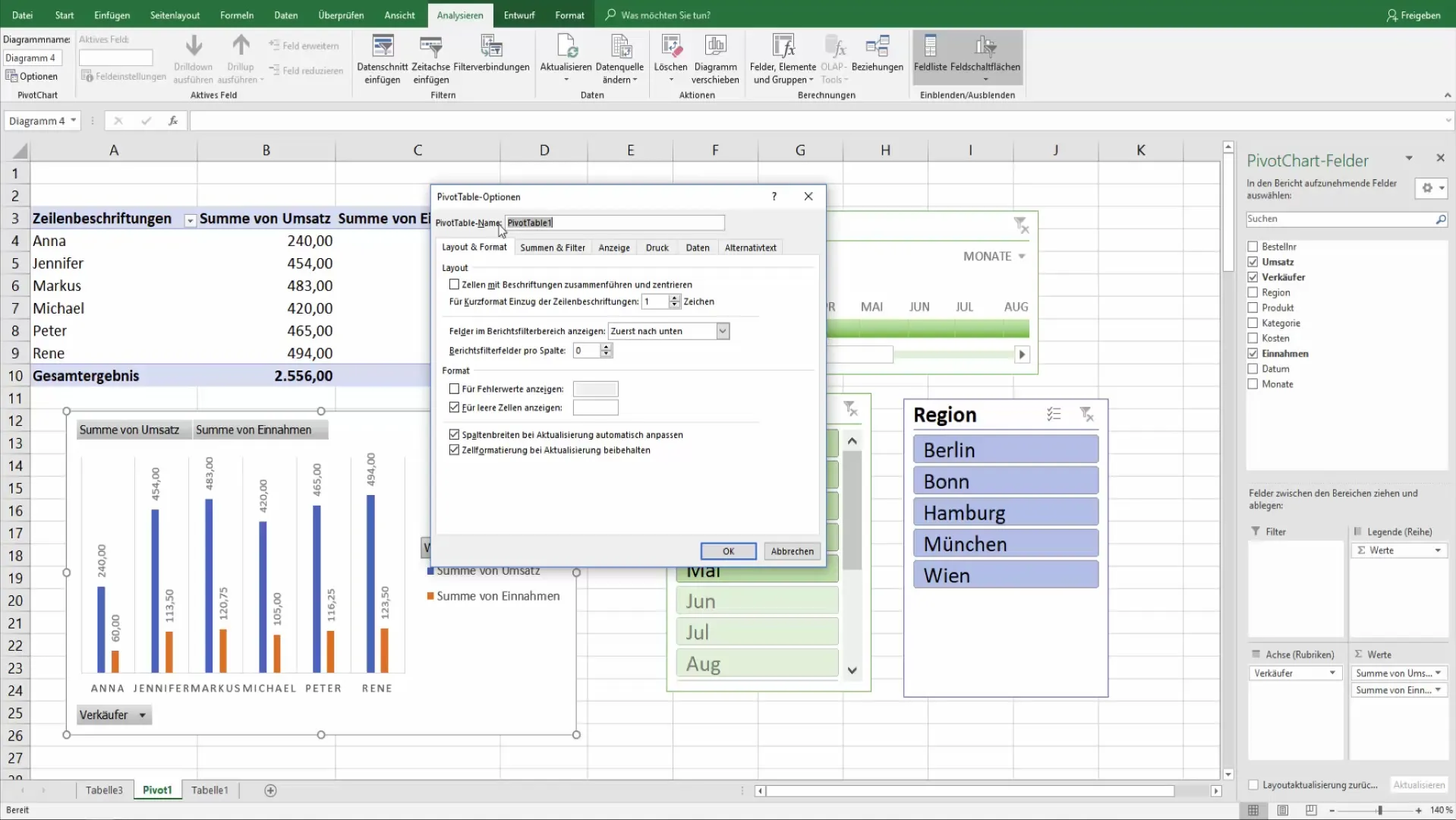Screen dimensions: 1456x820
Task: Uncheck Zellformatierung bei Aktualisierung beibehalten
Action: [455, 450]
